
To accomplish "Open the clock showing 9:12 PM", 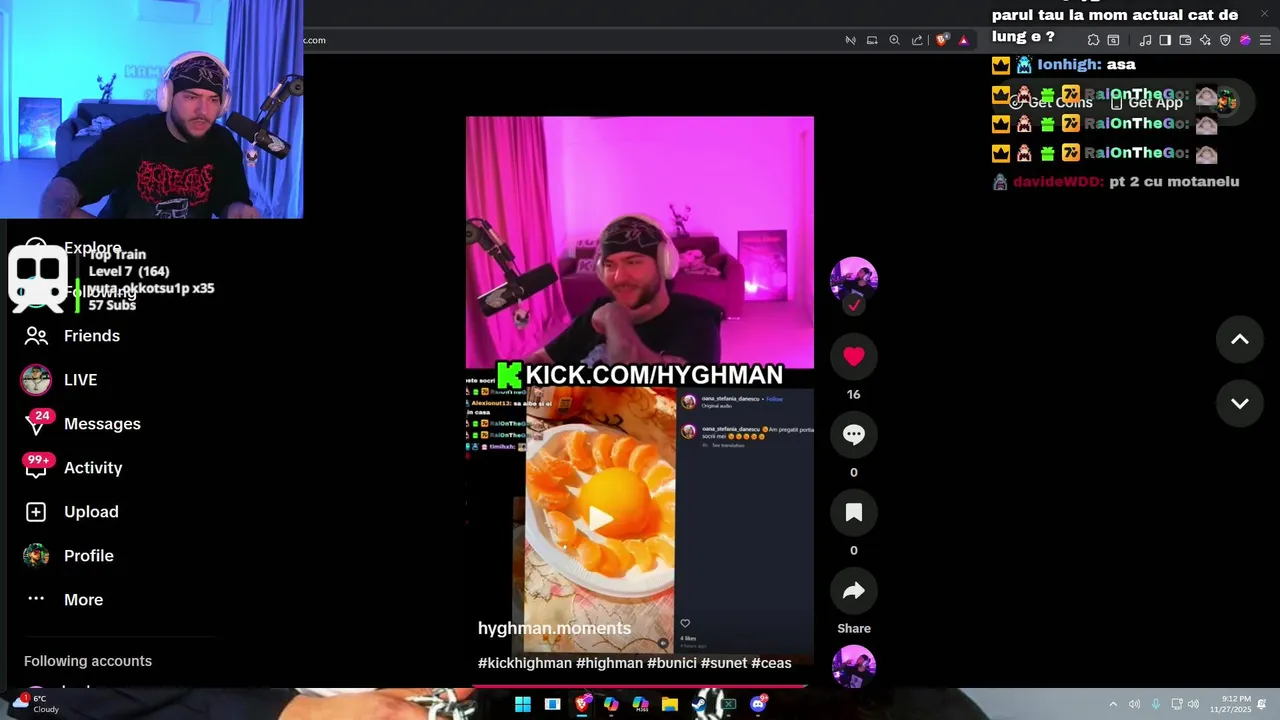I will pyautogui.click(x=1230, y=704).
